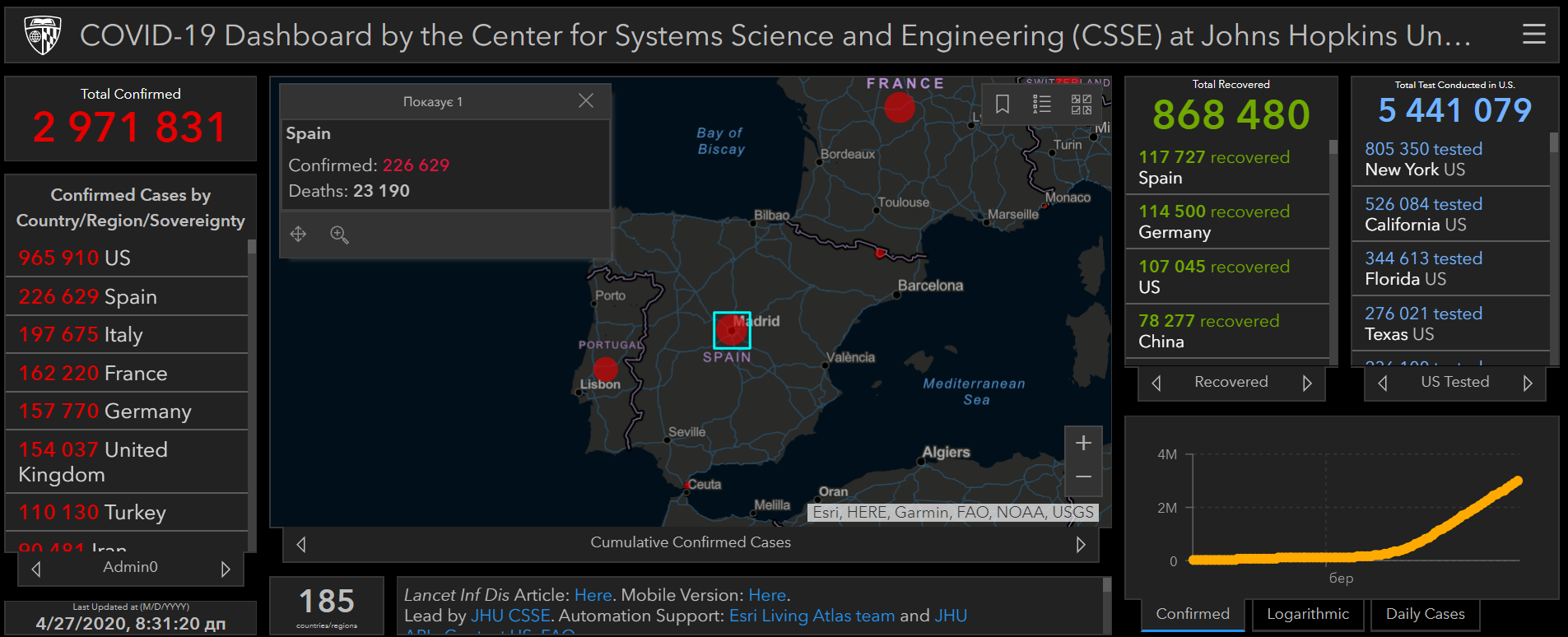
Task: Select 157 770 Germany in the country list
Action: [127, 411]
